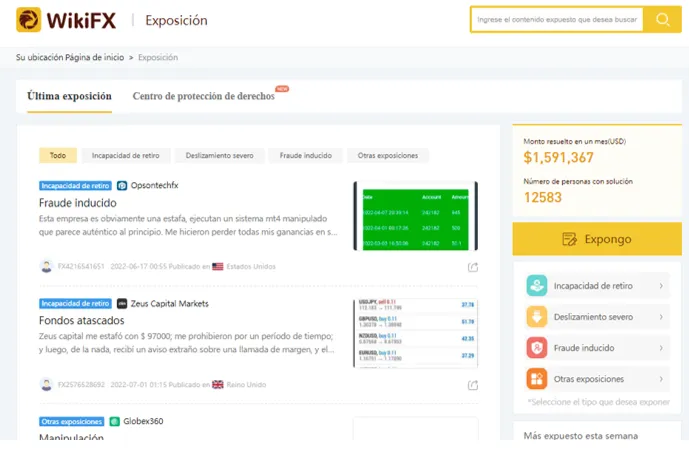Click the Opsontechfx broker logo icon

click(122, 185)
